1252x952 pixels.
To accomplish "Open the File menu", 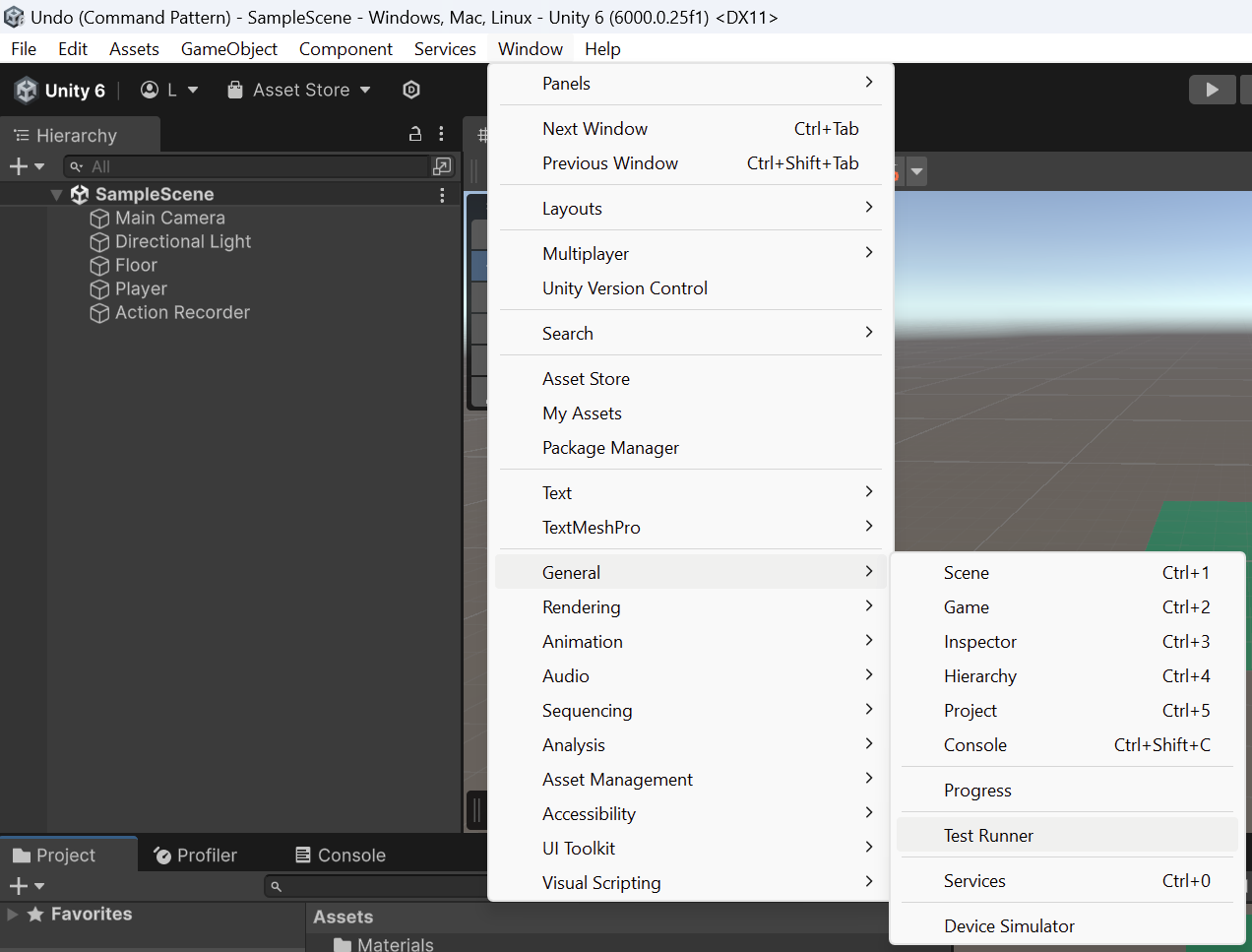I will pyautogui.click(x=24, y=49).
